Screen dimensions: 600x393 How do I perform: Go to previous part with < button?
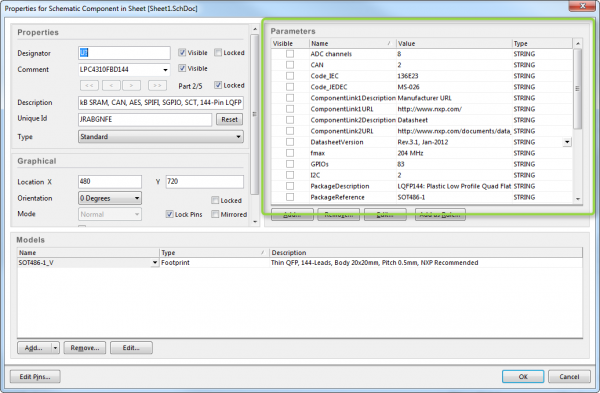click(x=111, y=85)
